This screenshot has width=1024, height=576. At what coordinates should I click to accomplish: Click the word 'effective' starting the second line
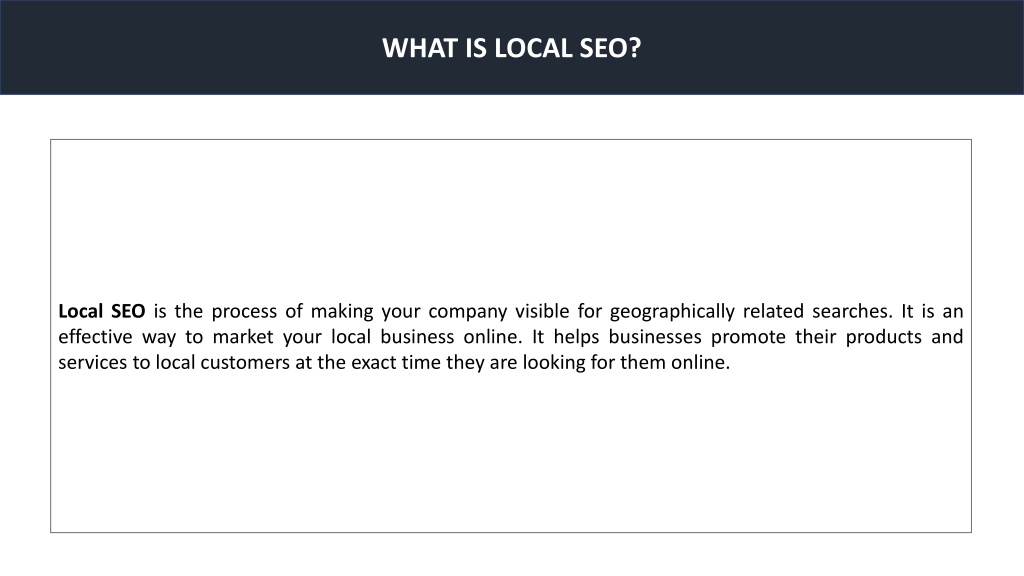95,336
